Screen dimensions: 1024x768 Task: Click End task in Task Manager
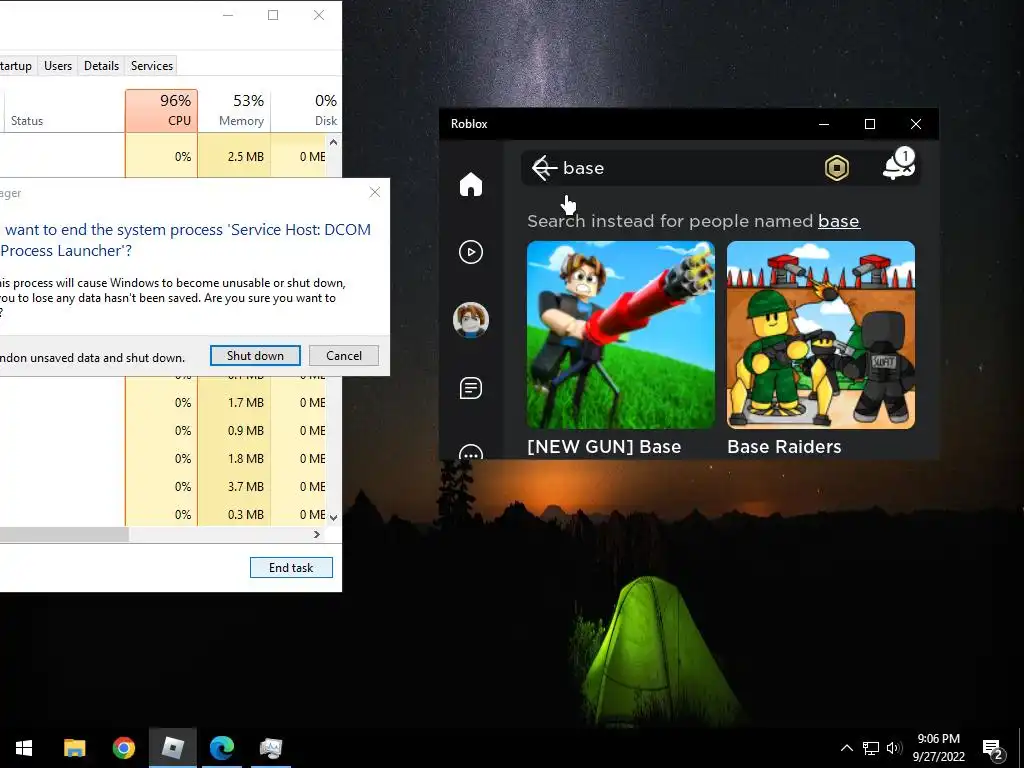tap(291, 568)
